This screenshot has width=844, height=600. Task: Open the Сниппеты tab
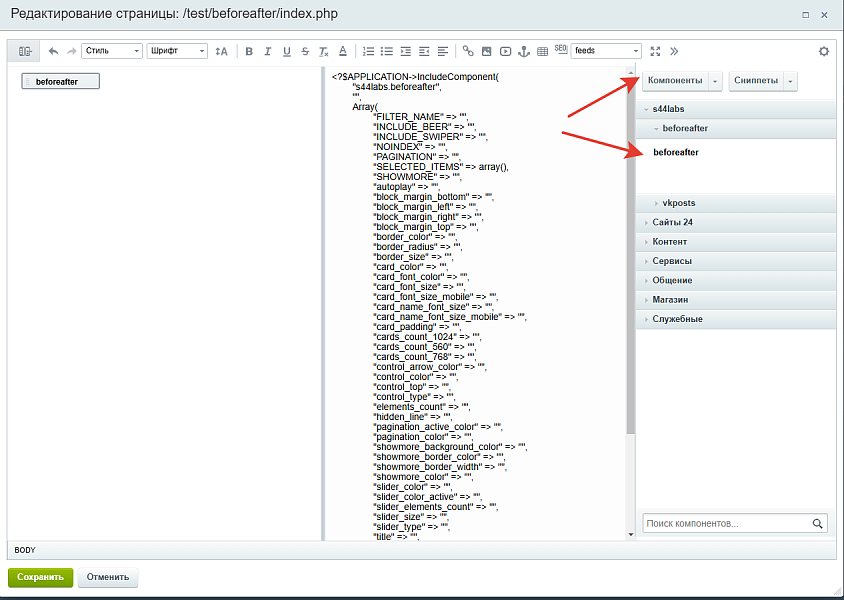755,81
